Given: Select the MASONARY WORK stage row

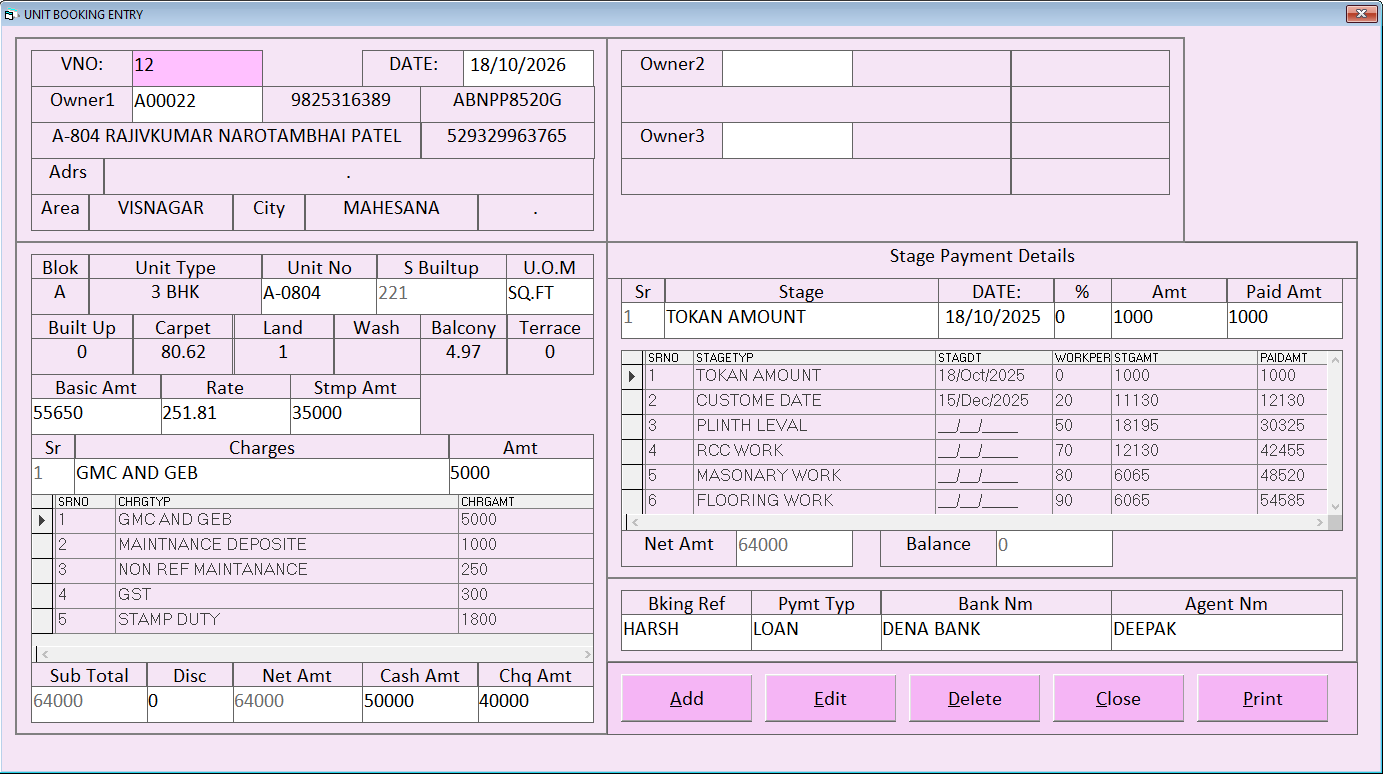Looking at the screenshot, I should tap(975, 476).
